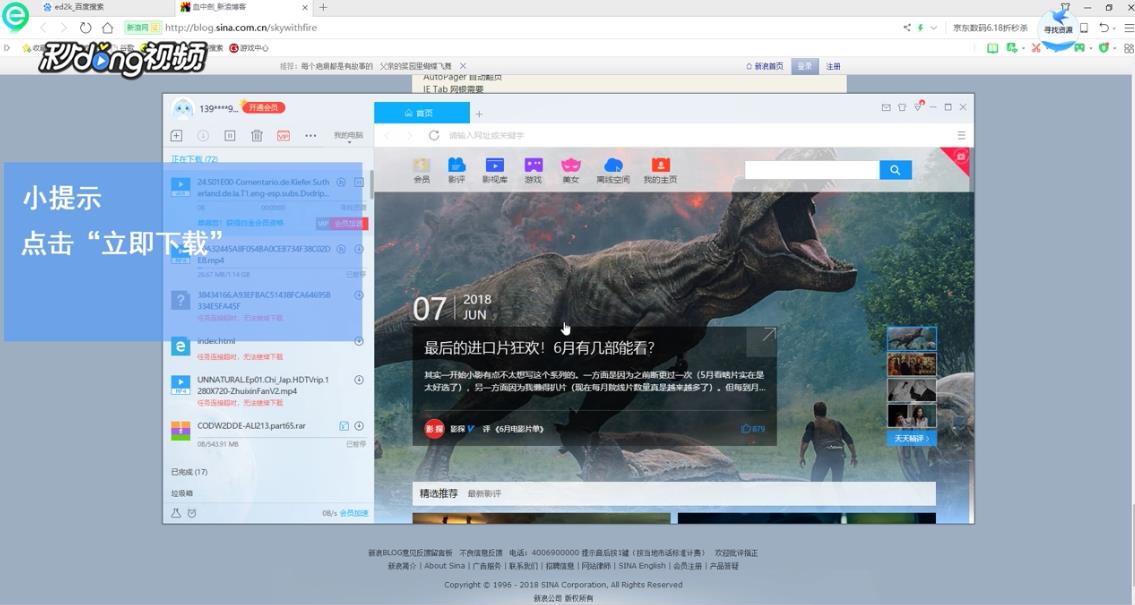The width and height of the screenshot is (1135, 605).
Task: Open the 游戏 shortcut icon
Action: click(533, 171)
